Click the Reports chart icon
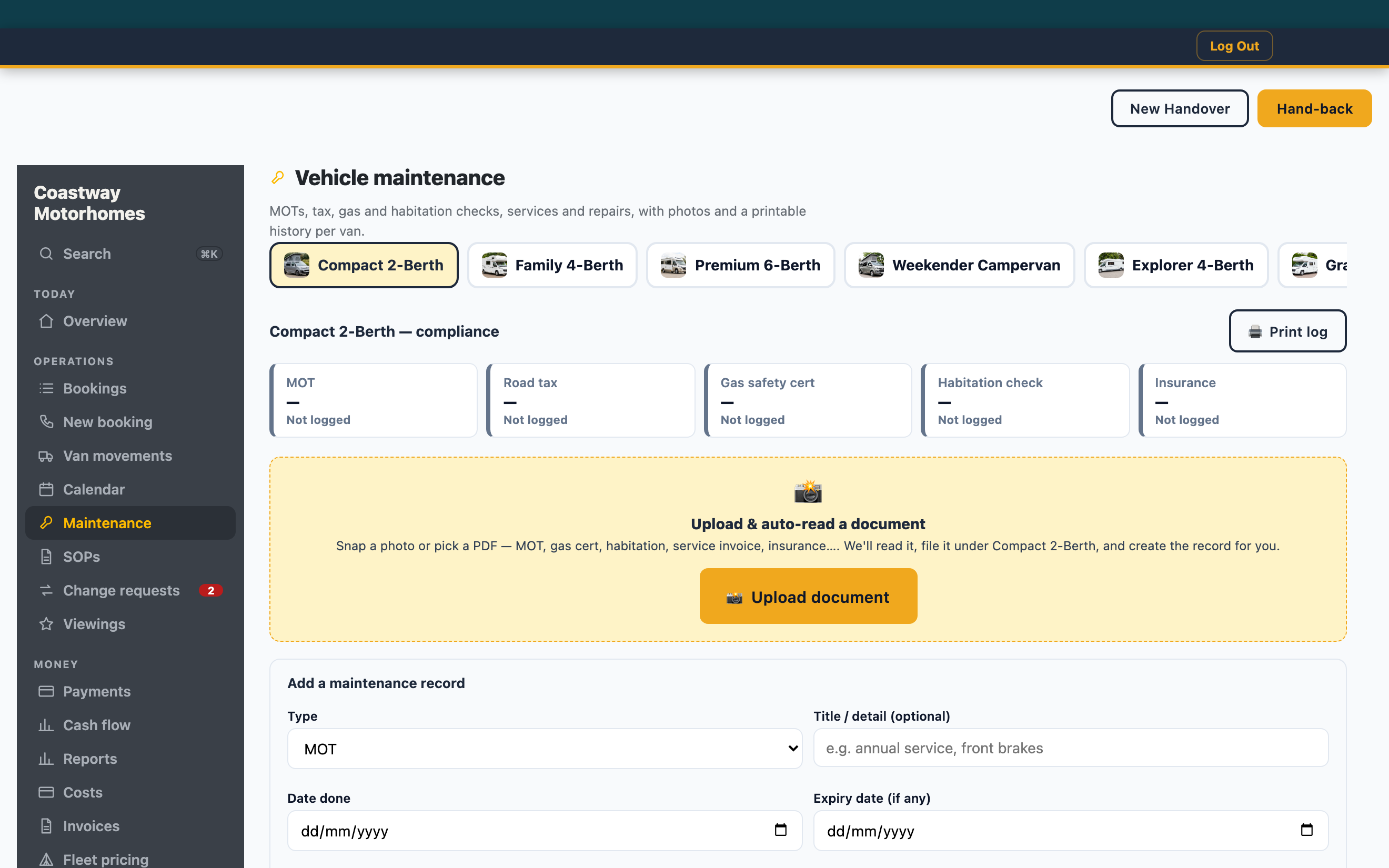The height and width of the screenshot is (868, 1389). (x=46, y=759)
